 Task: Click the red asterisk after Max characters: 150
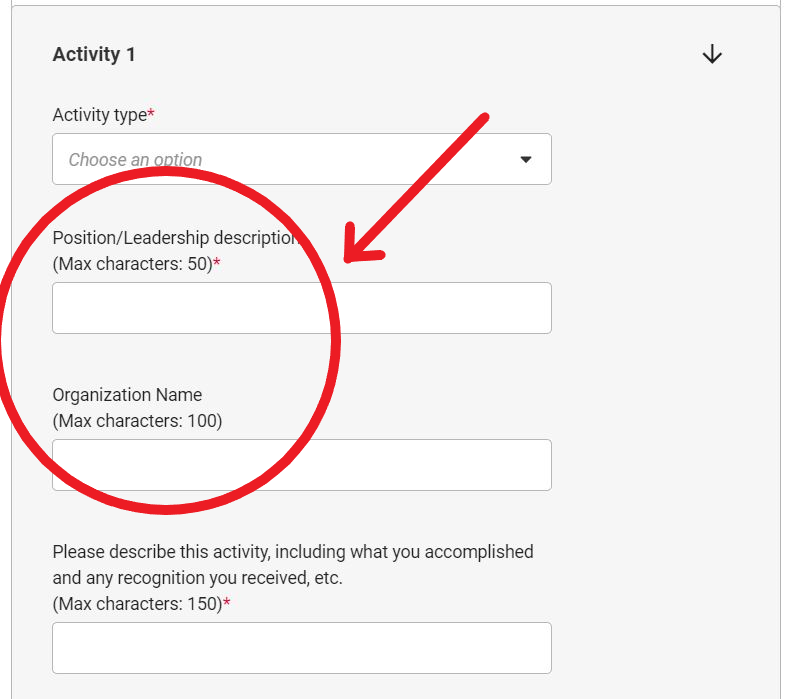click(x=227, y=601)
